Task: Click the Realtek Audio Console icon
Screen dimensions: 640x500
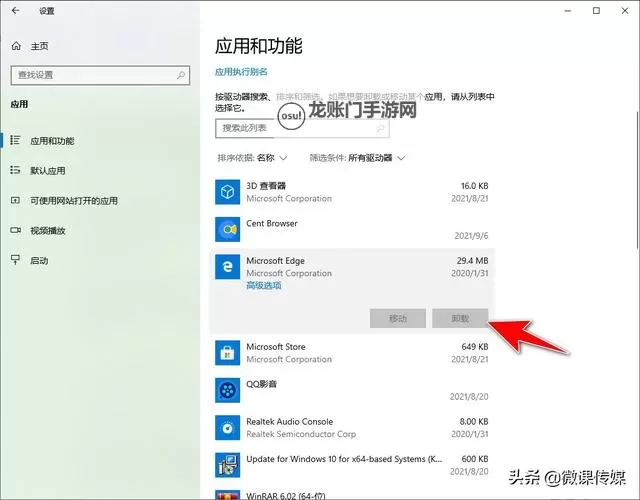Action: pos(227,428)
